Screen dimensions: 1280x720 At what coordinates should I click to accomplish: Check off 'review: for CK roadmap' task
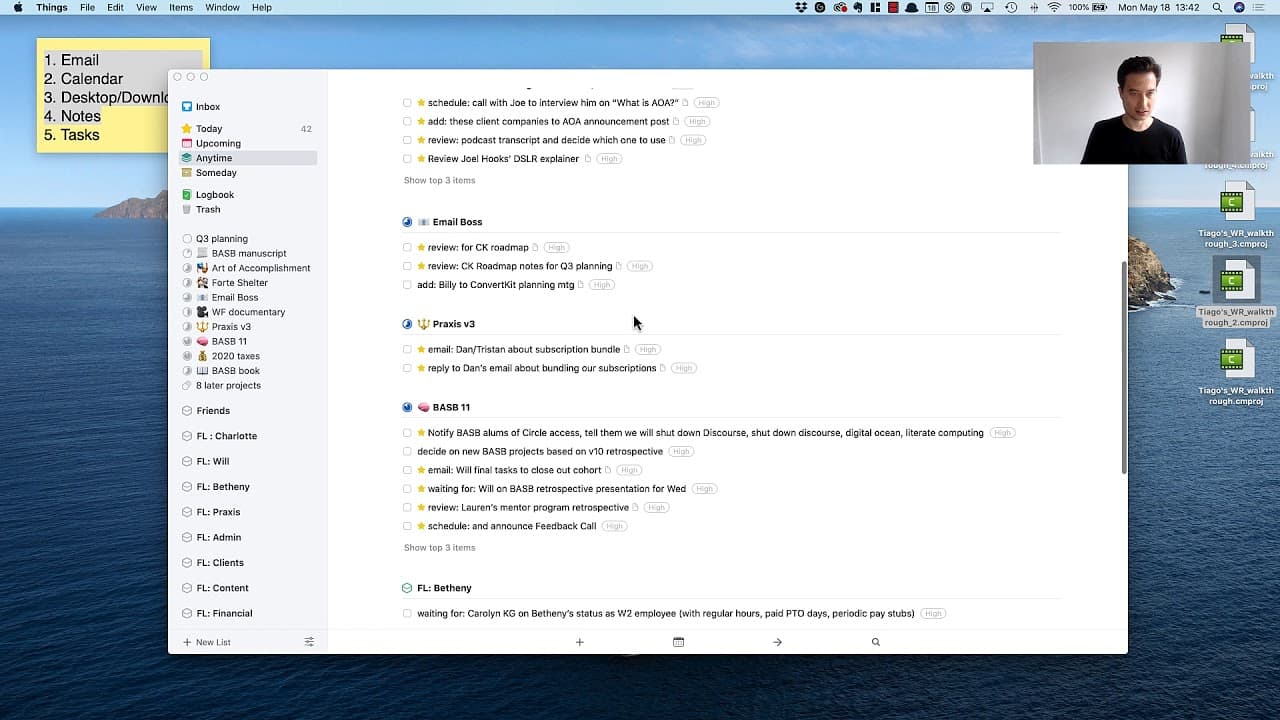(x=407, y=248)
